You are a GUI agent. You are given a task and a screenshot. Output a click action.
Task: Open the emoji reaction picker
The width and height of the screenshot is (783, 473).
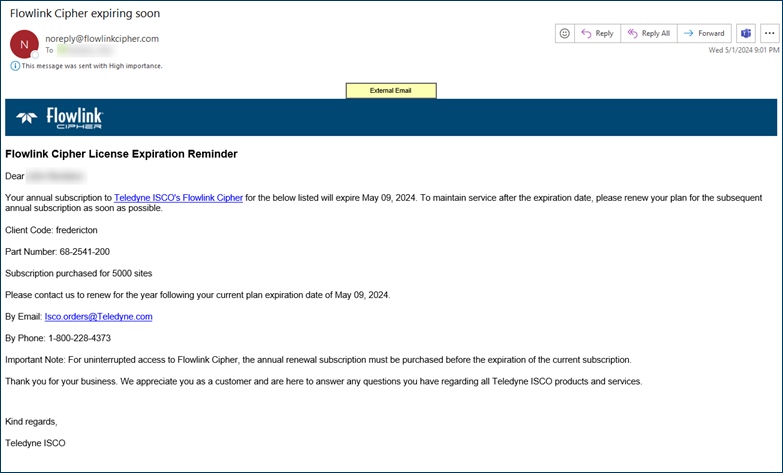[565, 33]
